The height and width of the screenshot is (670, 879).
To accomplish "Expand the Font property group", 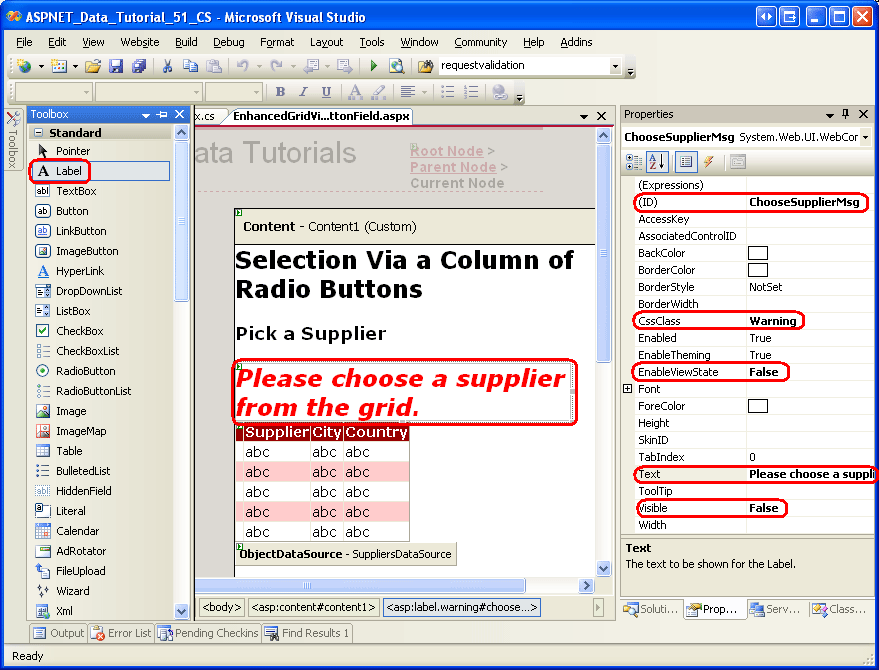I will point(628,389).
